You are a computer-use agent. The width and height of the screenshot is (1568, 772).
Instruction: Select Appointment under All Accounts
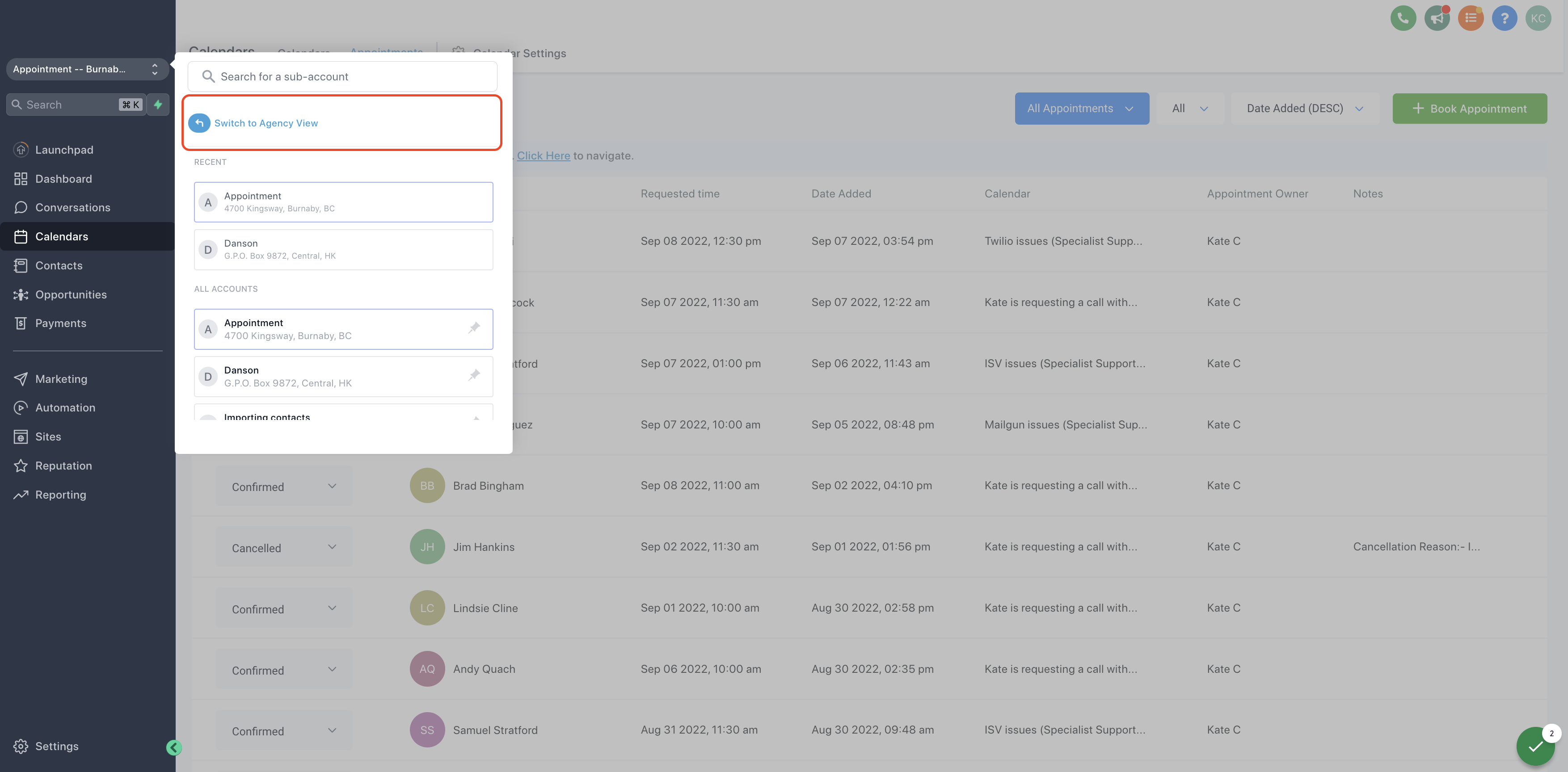tap(343, 329)
